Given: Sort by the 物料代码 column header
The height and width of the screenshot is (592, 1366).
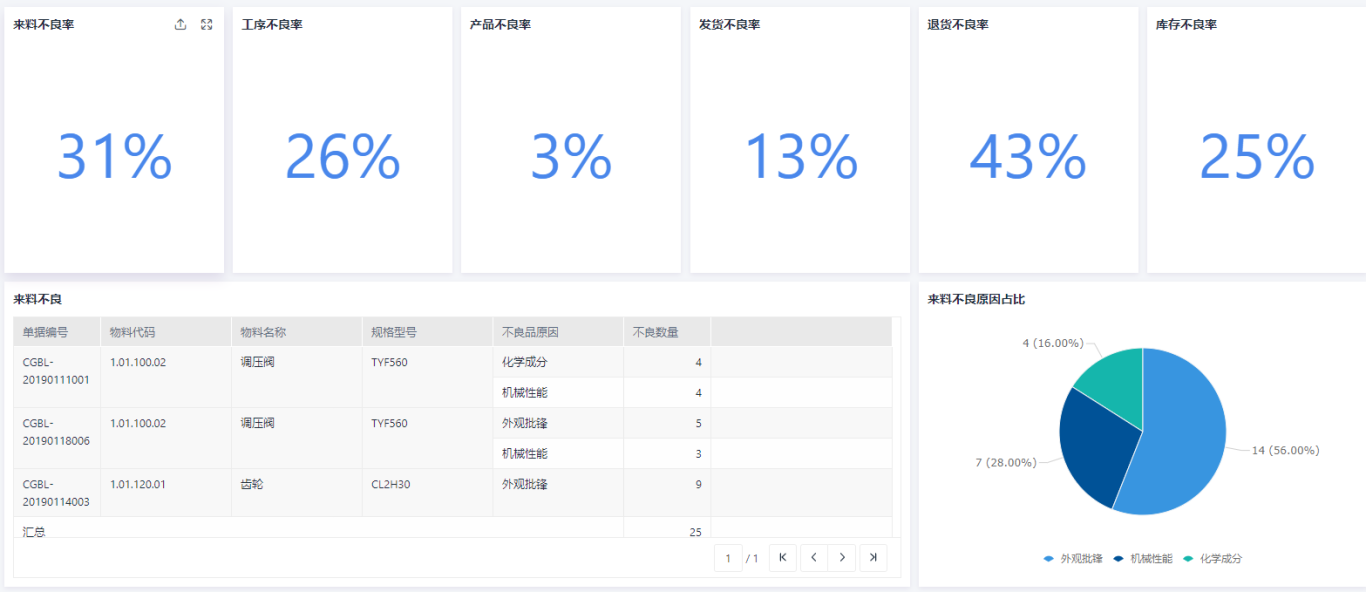Looking at the screenshot, I should click(166, 332).
